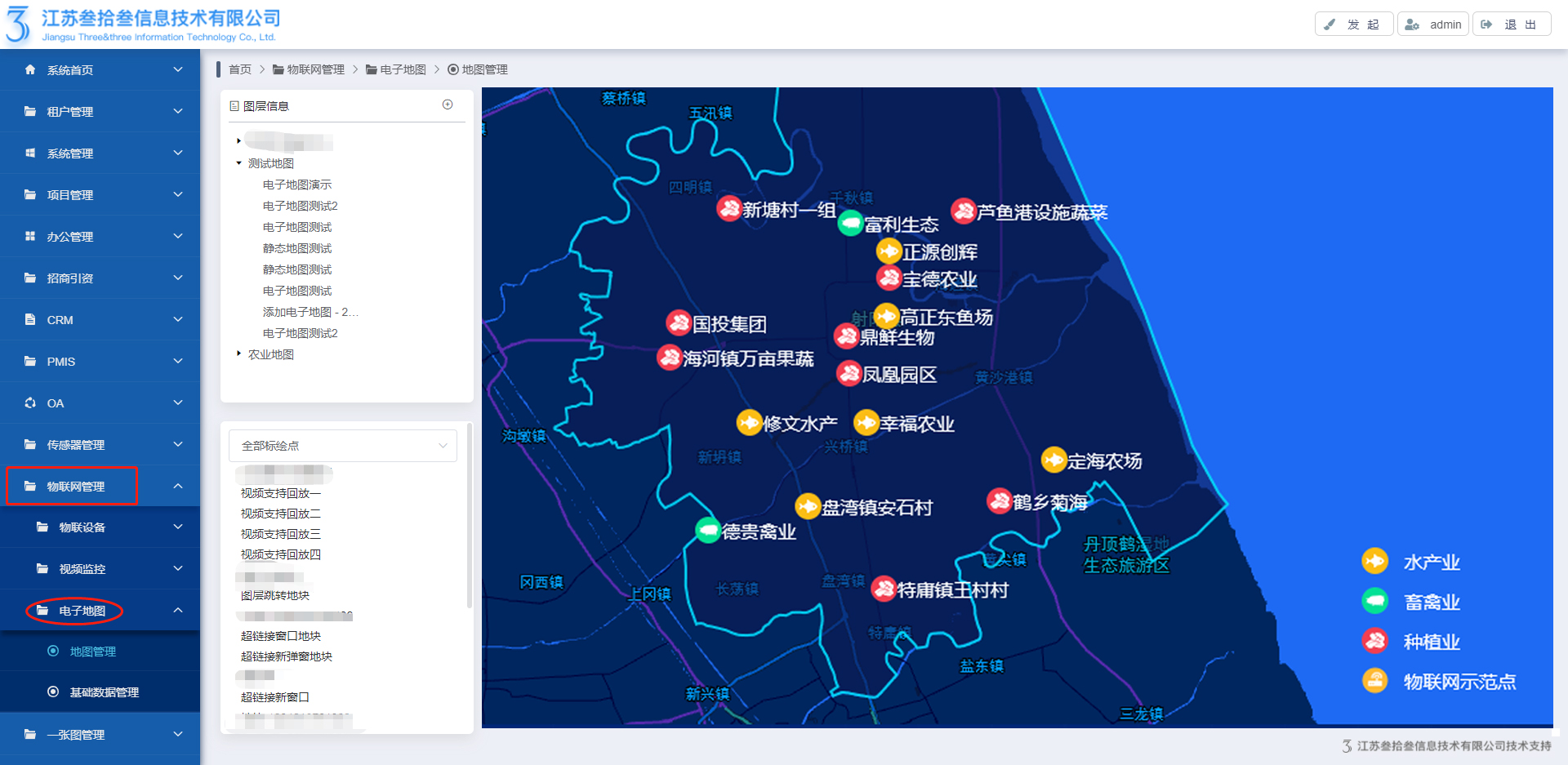Expand the 农业地图 tree node
1568x765 pixels.
point(238,354)
